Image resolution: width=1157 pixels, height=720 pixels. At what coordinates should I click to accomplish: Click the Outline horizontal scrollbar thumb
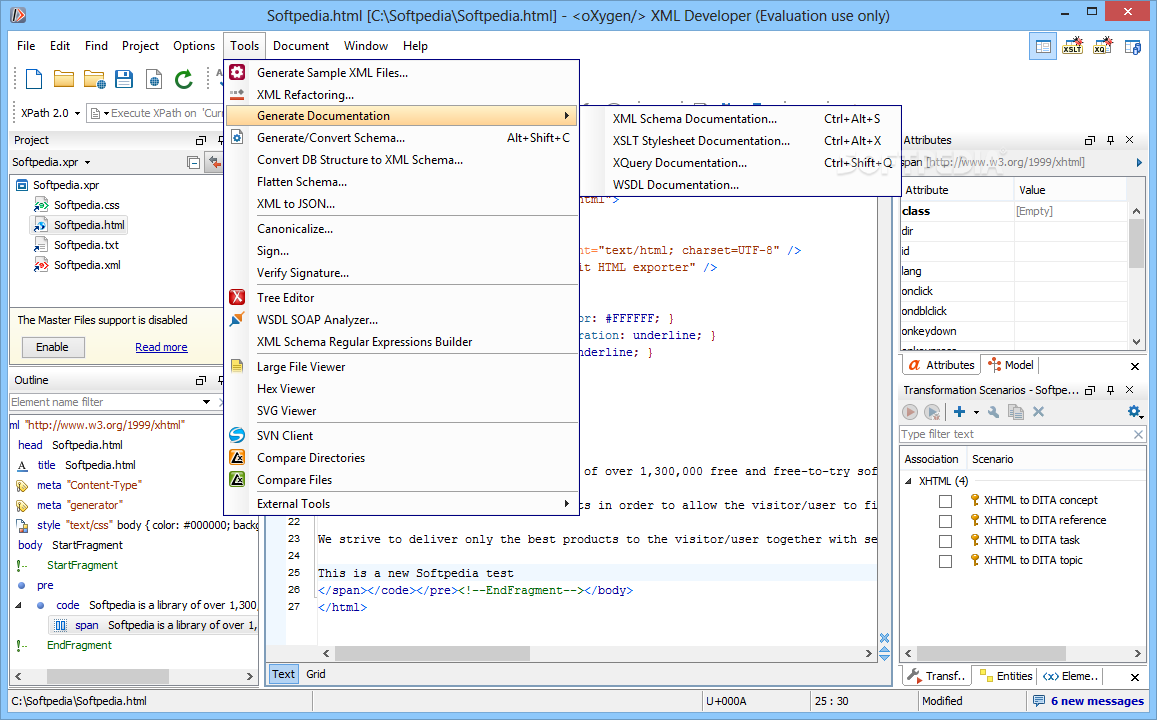pyautogui.click(x=108, y=676)
